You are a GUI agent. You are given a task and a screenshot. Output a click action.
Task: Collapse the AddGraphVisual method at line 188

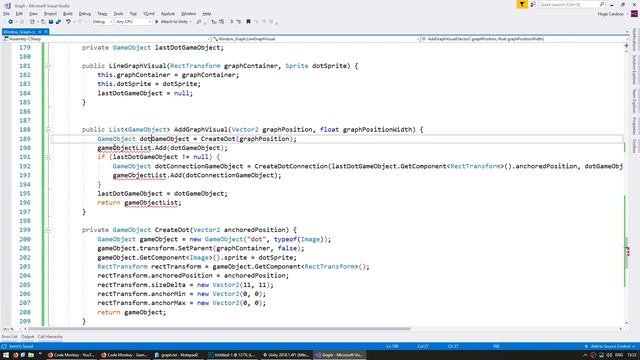pos(48,129)
